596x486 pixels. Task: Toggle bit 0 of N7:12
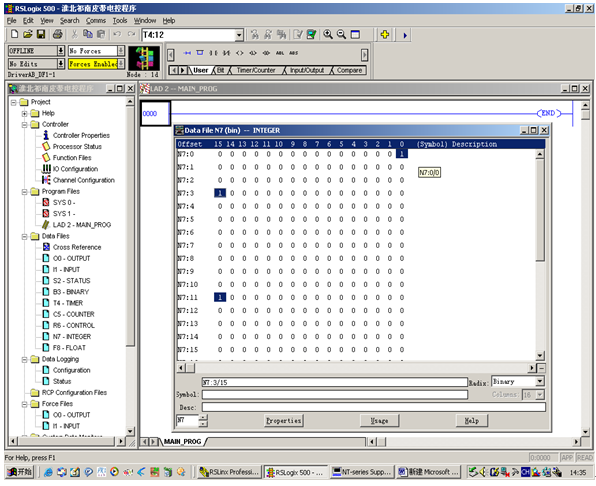(x=402, y=310)
